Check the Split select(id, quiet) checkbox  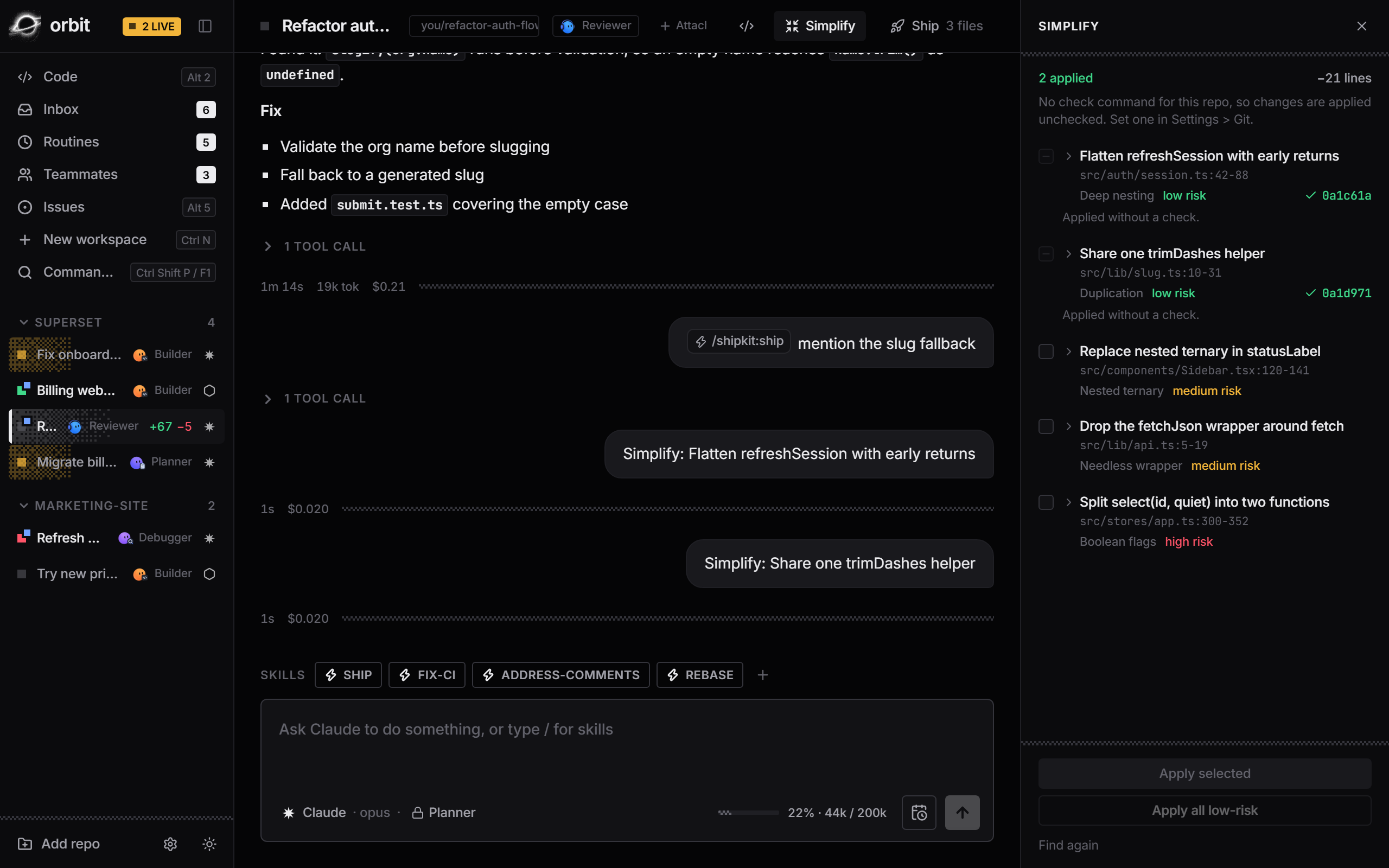point(1046,502)
